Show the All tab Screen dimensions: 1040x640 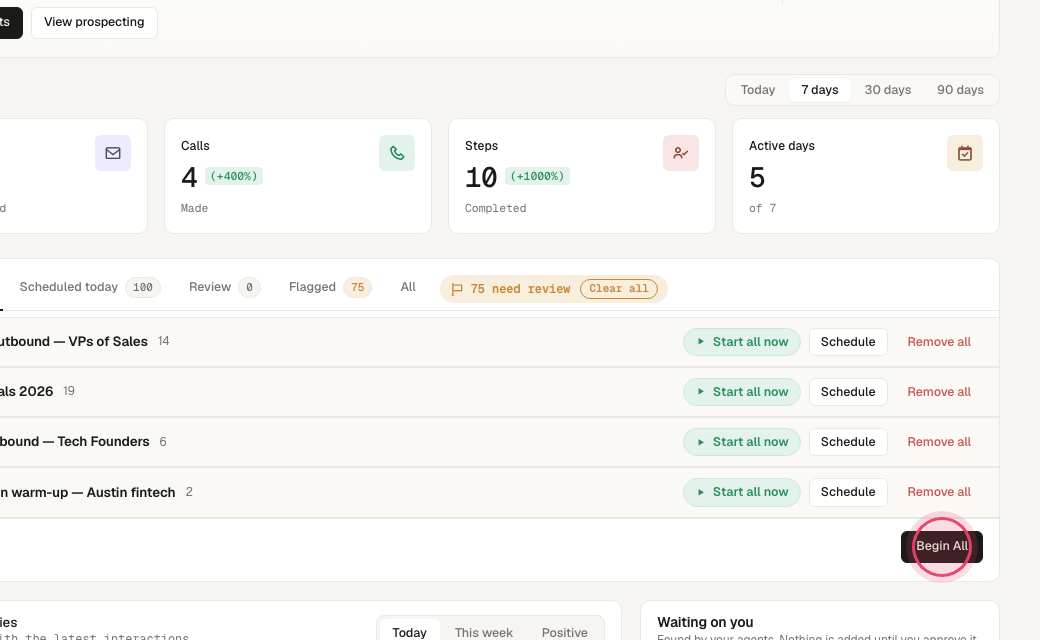coord(408,287)
